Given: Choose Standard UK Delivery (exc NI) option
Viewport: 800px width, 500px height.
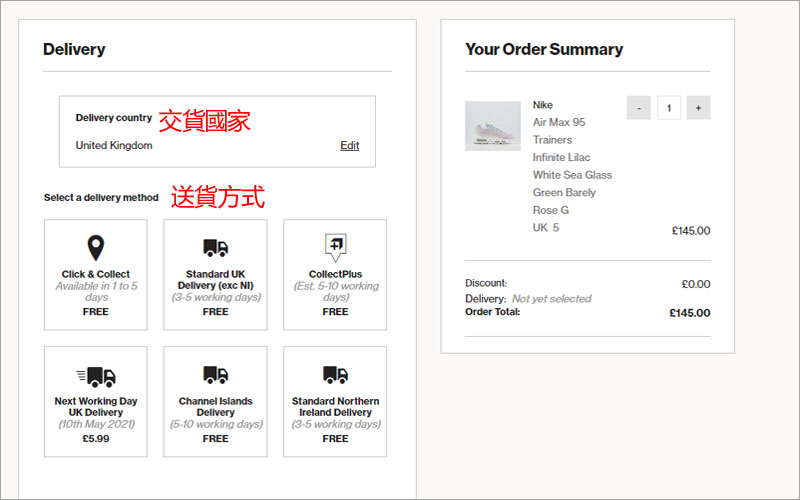Looking at the screenshot, I should pos(215,275).
